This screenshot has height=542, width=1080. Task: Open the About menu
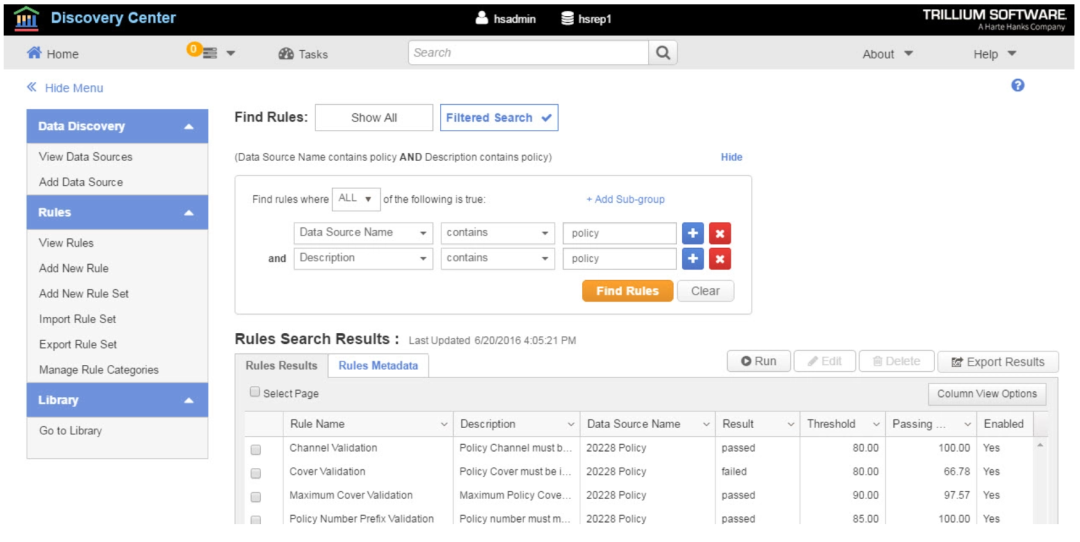tap(887, 54)
